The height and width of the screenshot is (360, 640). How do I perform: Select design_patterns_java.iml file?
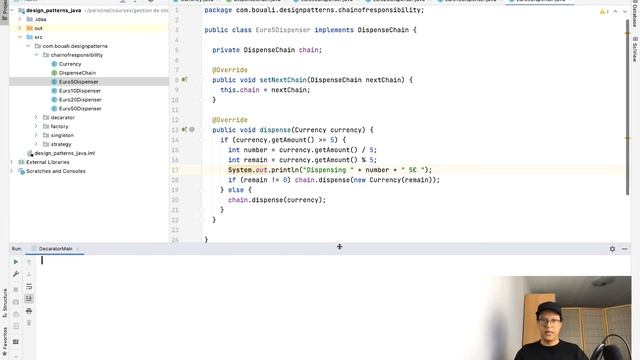pyautogui.click(x=64, y=153)
